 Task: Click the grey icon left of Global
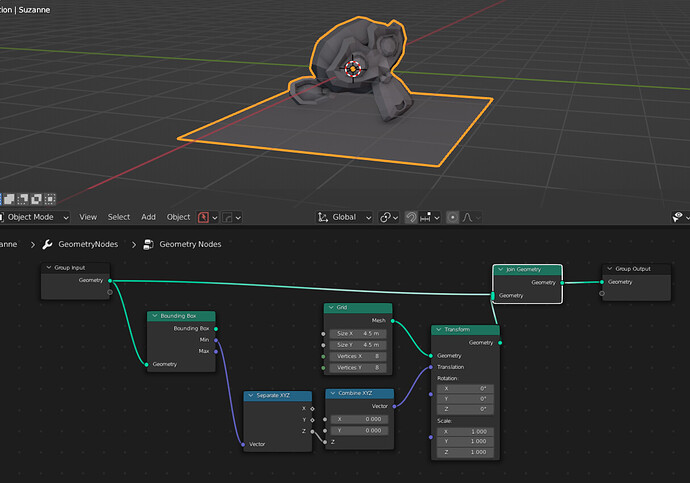point(227,217)
